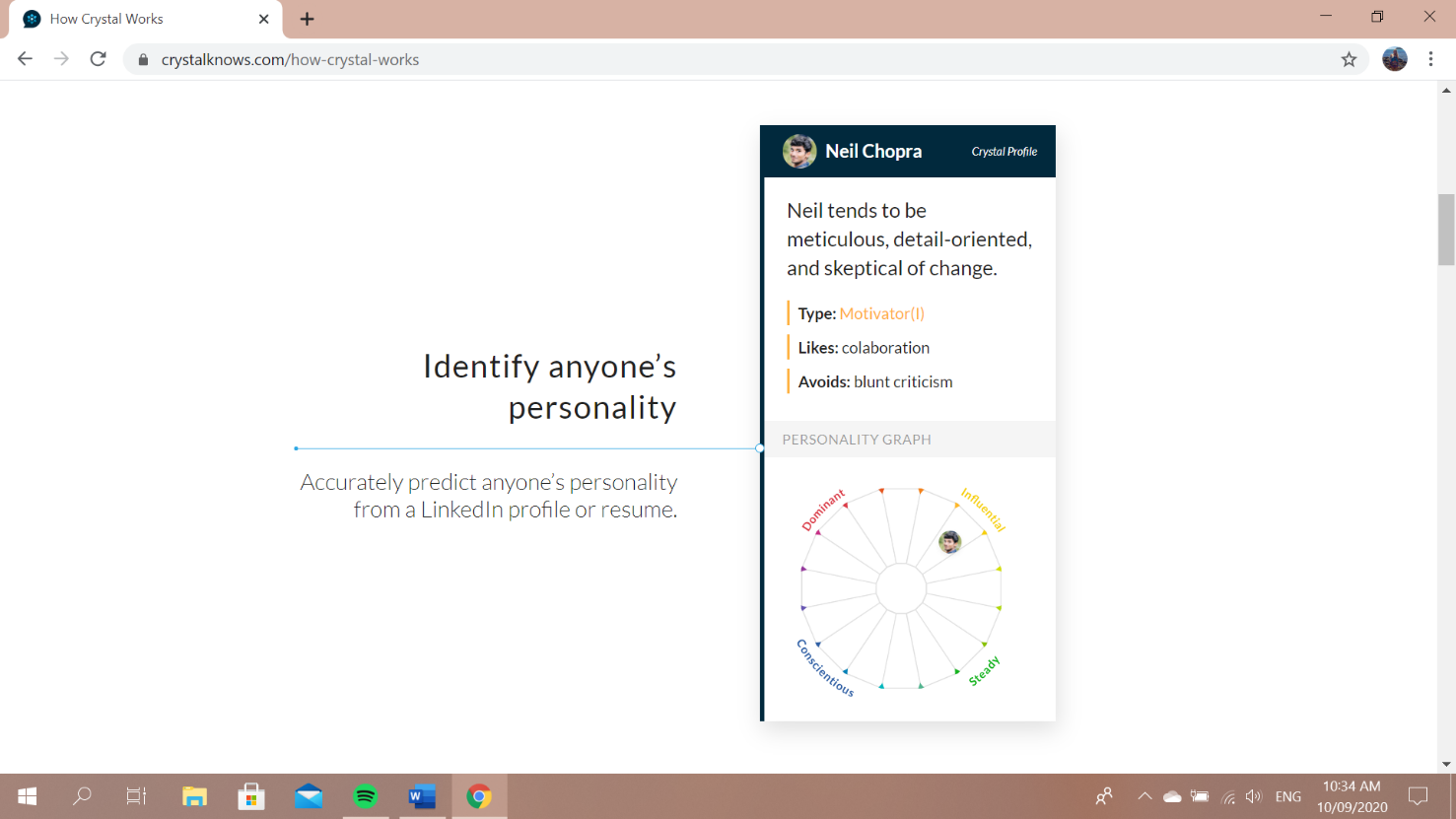The image size is (1456, 819).
Task: View site security lock info
Action: [143, 59]
